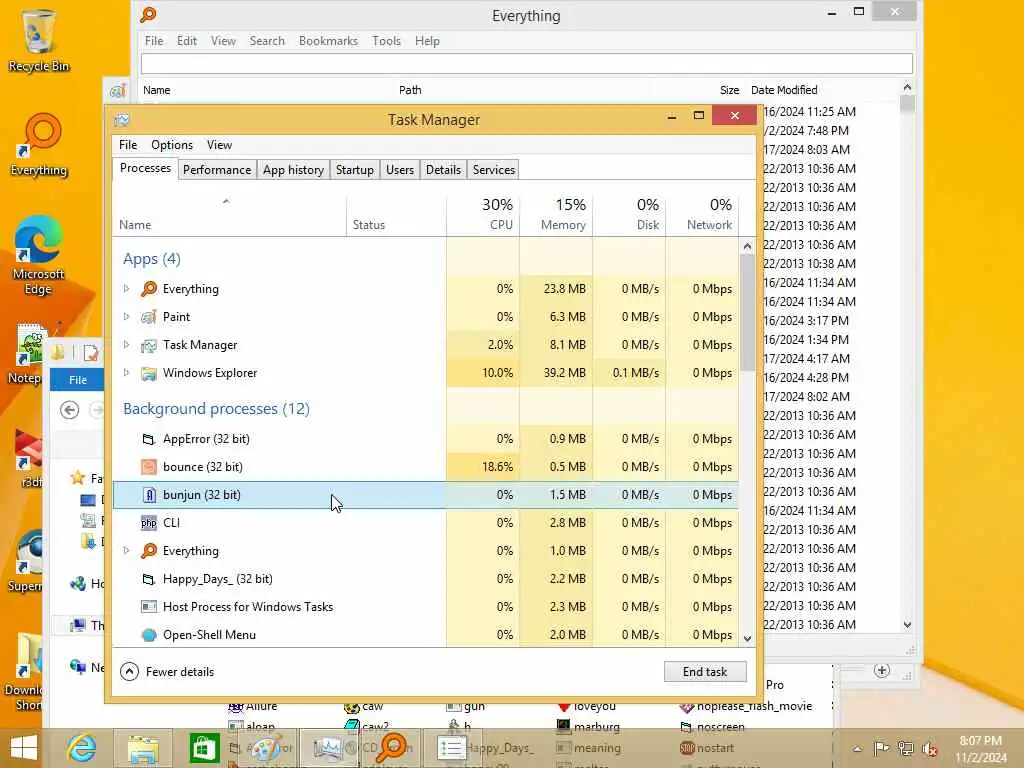
Task: Click the End task button
Action: [x=705, y=671]
